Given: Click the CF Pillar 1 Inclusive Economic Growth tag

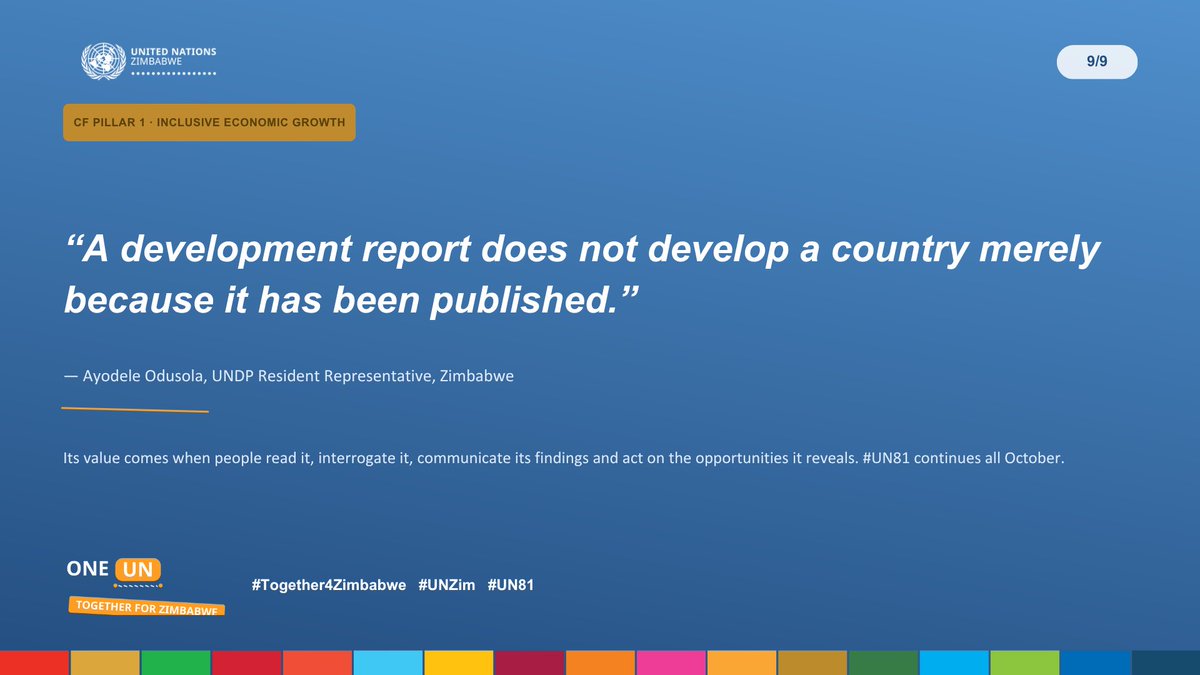Looking at the screenshot, I should (x=209, y=122).
